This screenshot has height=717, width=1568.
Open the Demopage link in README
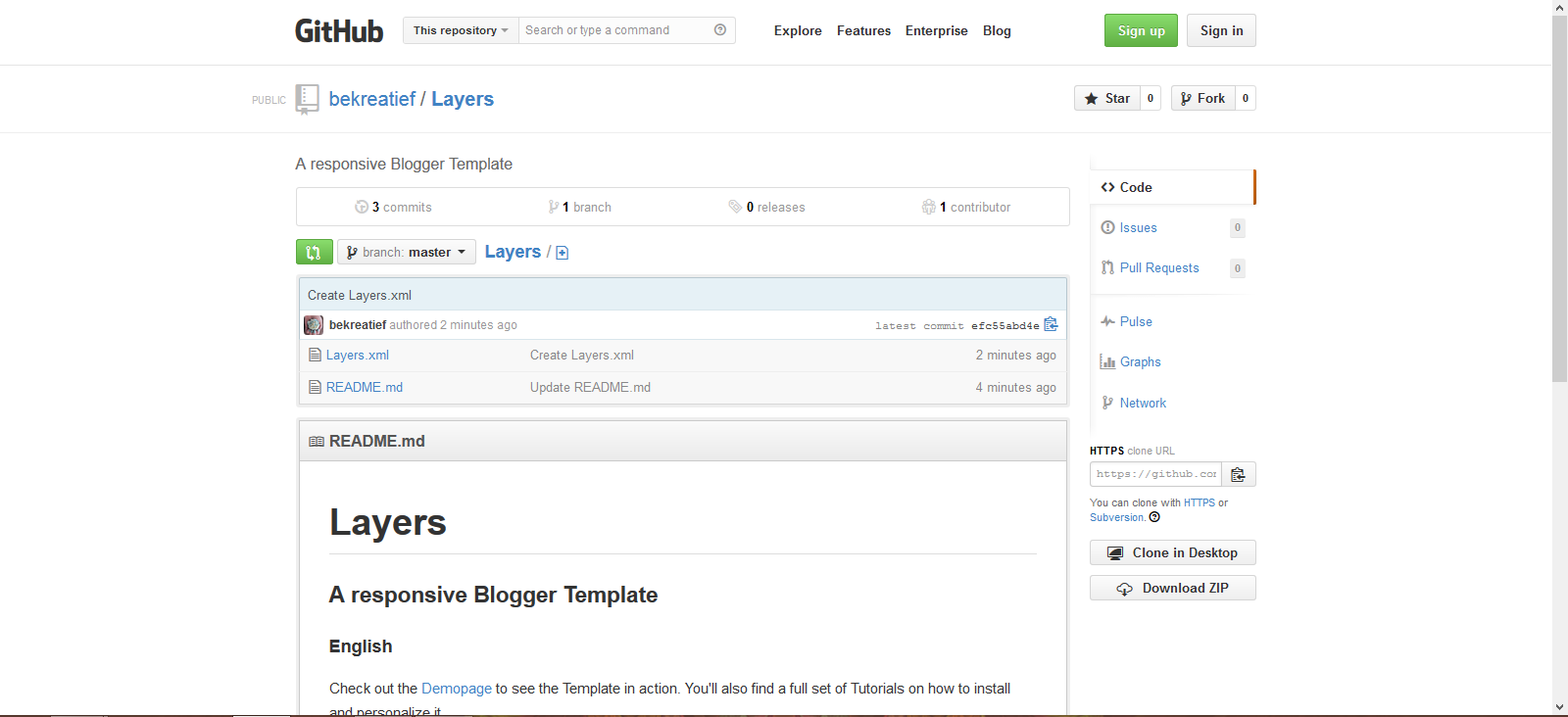tap(457, 689)
